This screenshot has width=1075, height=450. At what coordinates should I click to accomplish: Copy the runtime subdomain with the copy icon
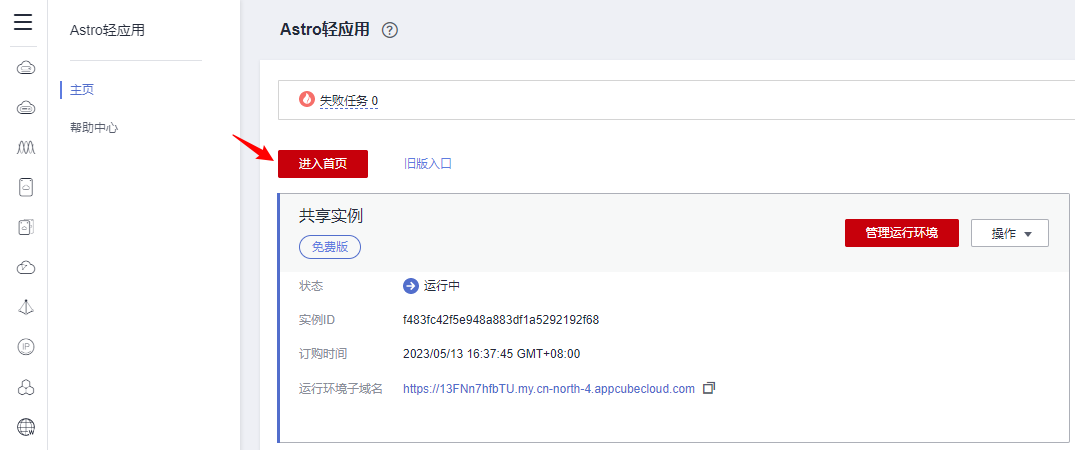pyautogui.click(x=709, y=388)
